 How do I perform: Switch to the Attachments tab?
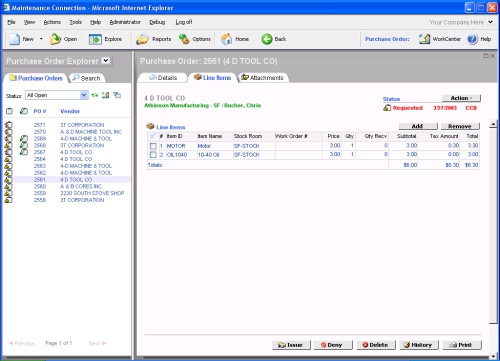click(263, 78)
